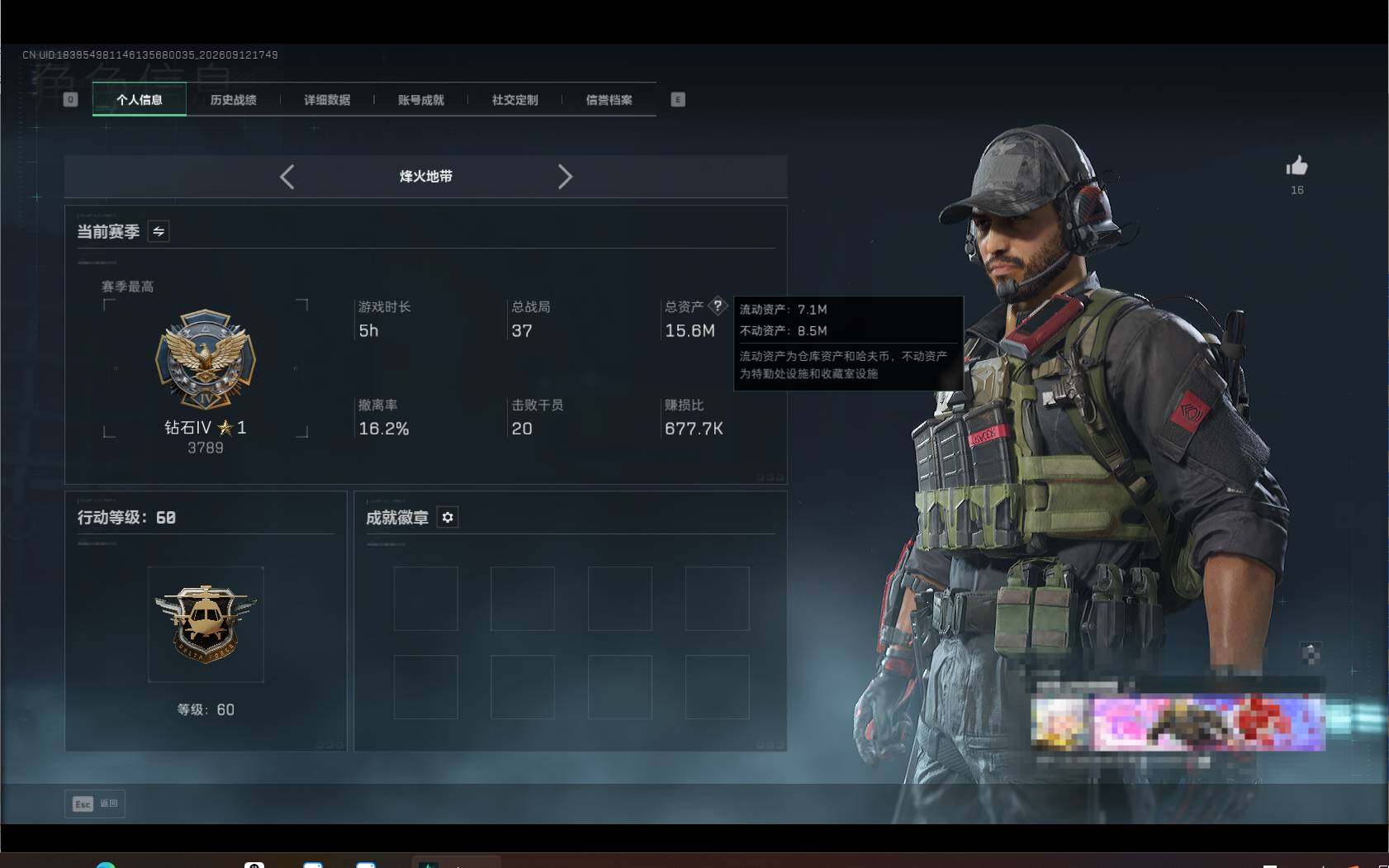This screenshot has width=1389, height=868.
Task: Click the like count 16
Action: (1297, 190)
